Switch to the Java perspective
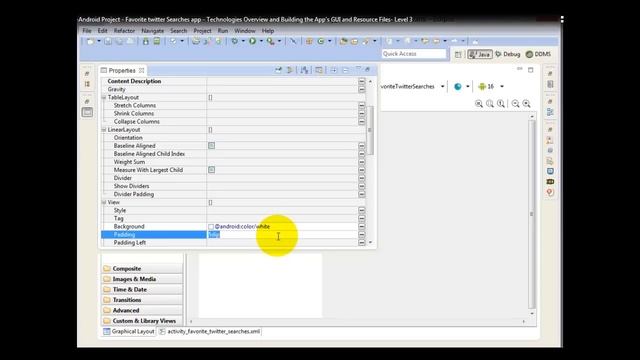The width and height of the screenshot is (640, 360). pos(480,54)
